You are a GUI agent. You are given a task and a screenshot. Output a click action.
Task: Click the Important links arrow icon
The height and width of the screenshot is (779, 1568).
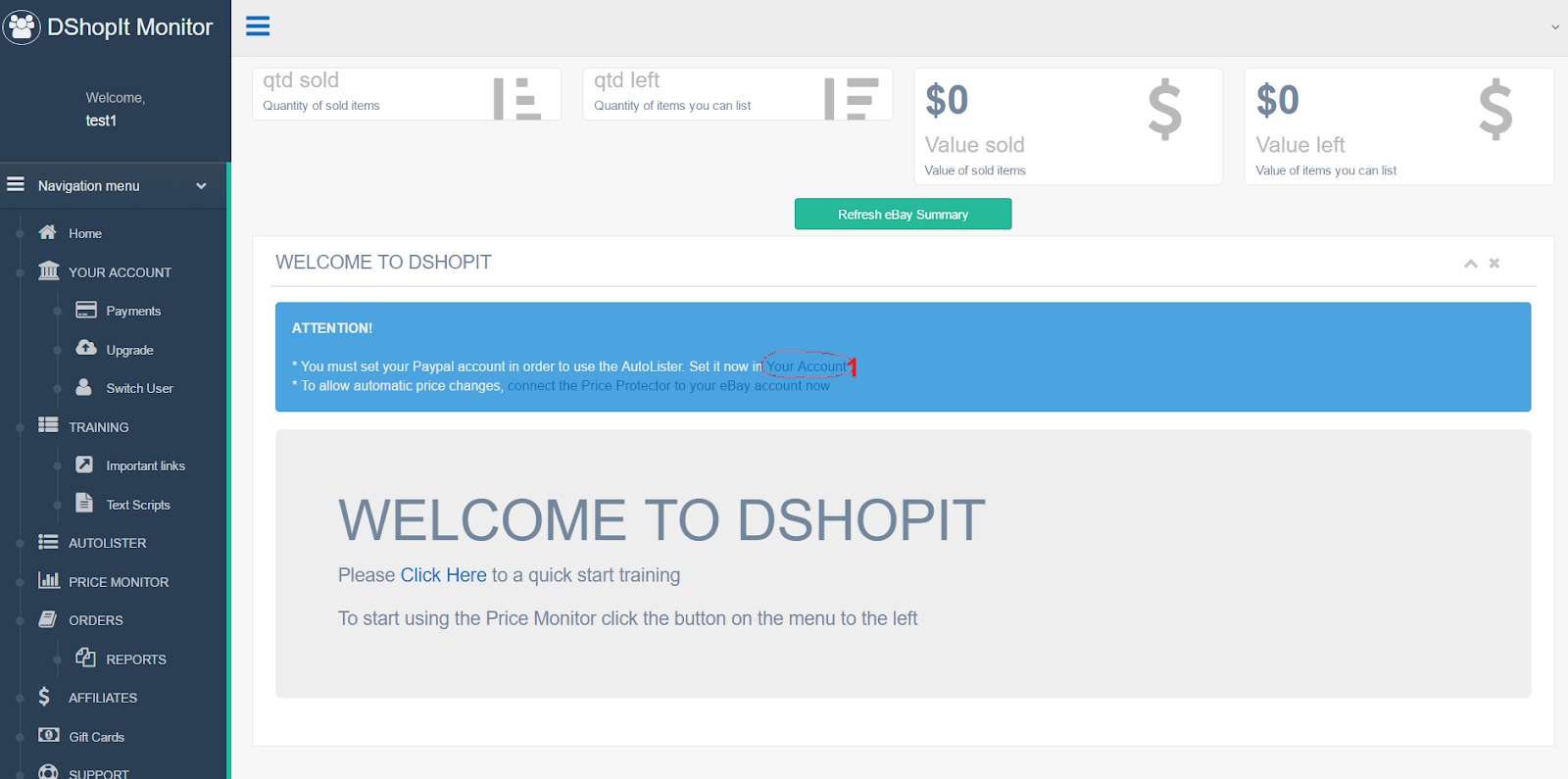point(85,464)
